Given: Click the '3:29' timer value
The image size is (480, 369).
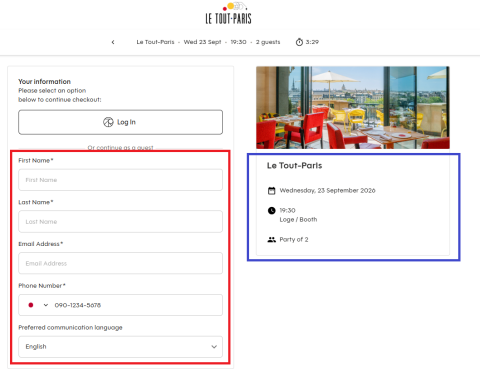Looking at the screenshot, I should click(312, 42).
